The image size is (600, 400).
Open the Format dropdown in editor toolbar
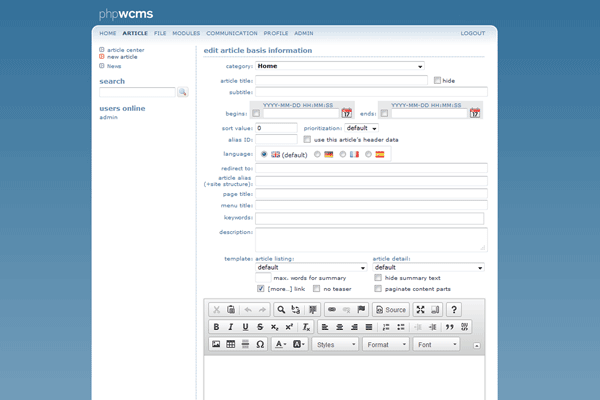point(385,344)
